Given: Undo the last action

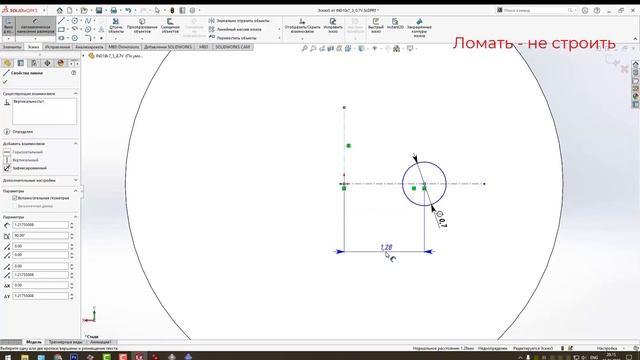Looking at the screenshot, I should tap(128, 10).
